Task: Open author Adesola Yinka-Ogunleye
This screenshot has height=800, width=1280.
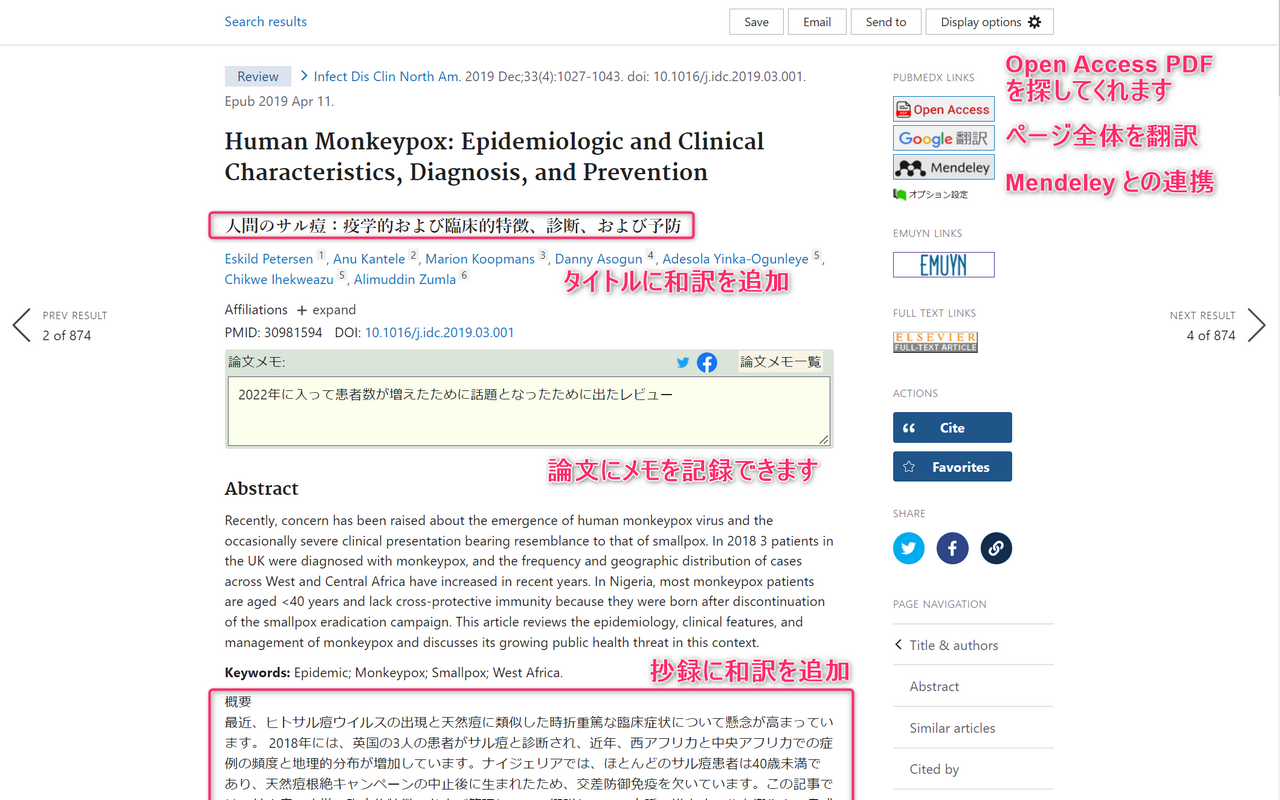Action: (x=735, y=259)
